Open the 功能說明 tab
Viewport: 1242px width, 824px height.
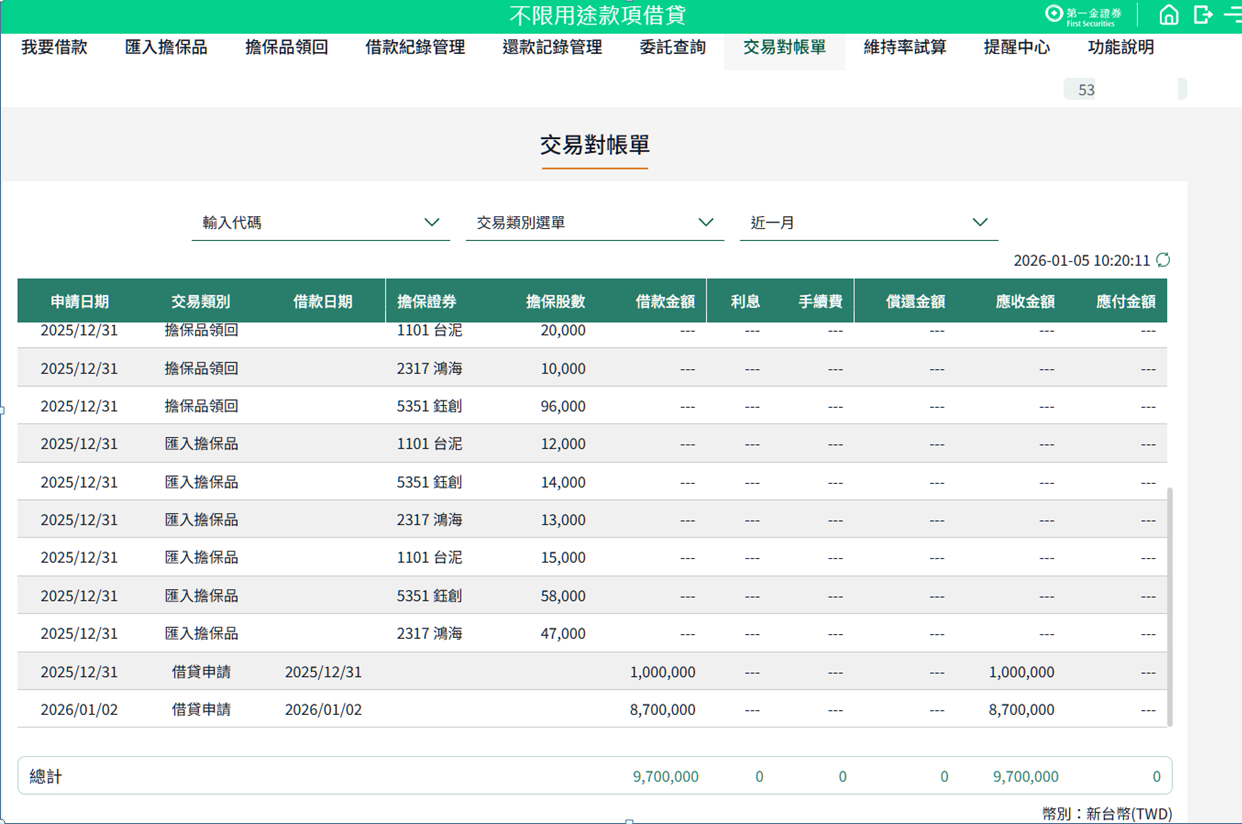pos(1121,47)
